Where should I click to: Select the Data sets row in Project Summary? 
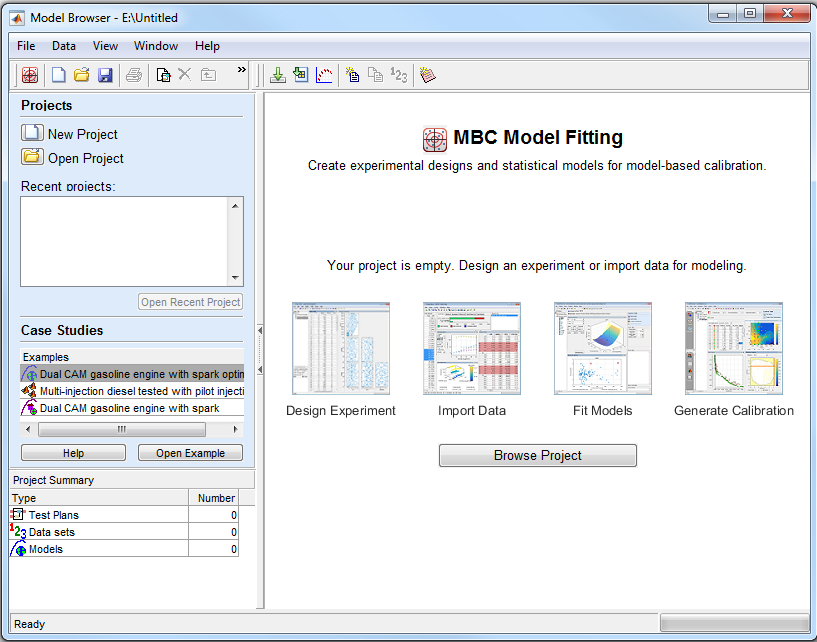[124, 532]
